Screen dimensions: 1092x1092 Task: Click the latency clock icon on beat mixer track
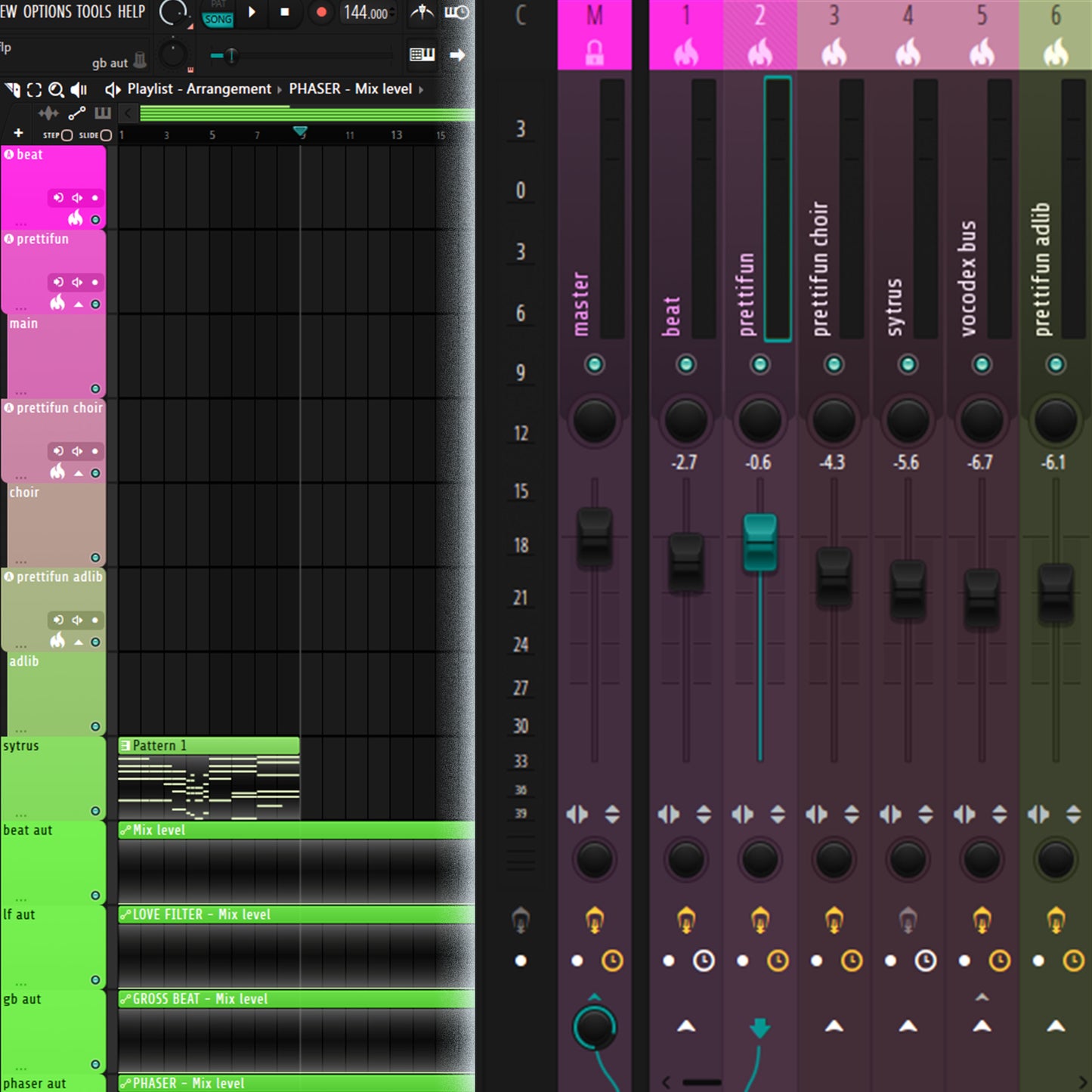(704, 961)
